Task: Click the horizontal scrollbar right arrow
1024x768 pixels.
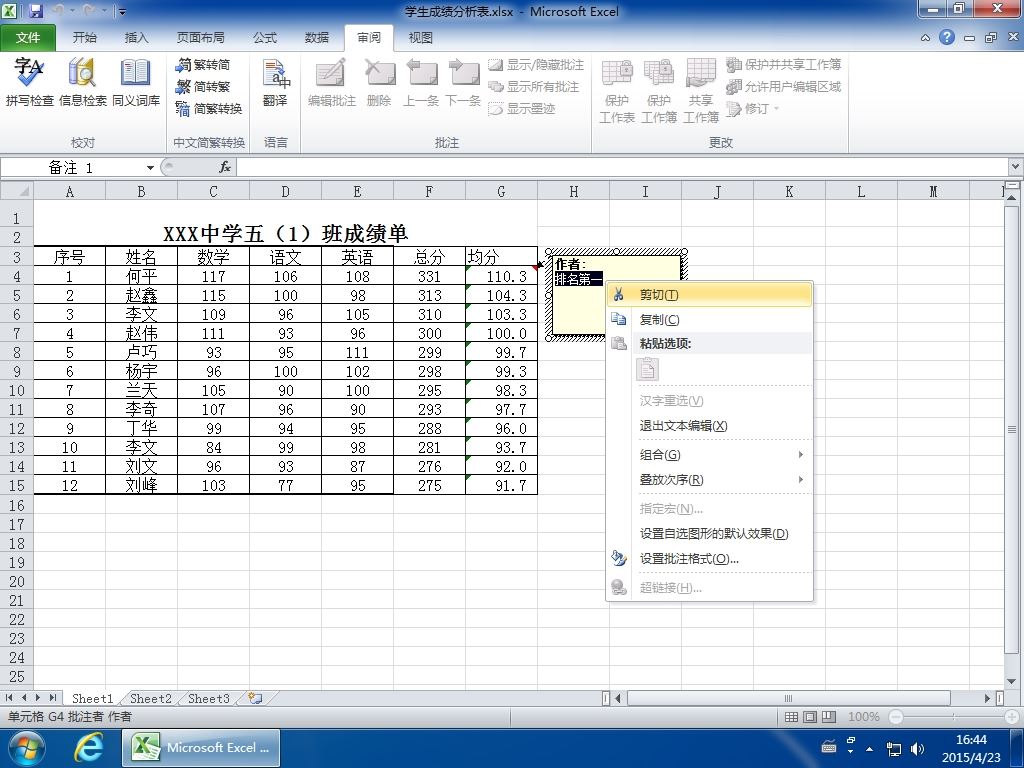Action: 987,698
